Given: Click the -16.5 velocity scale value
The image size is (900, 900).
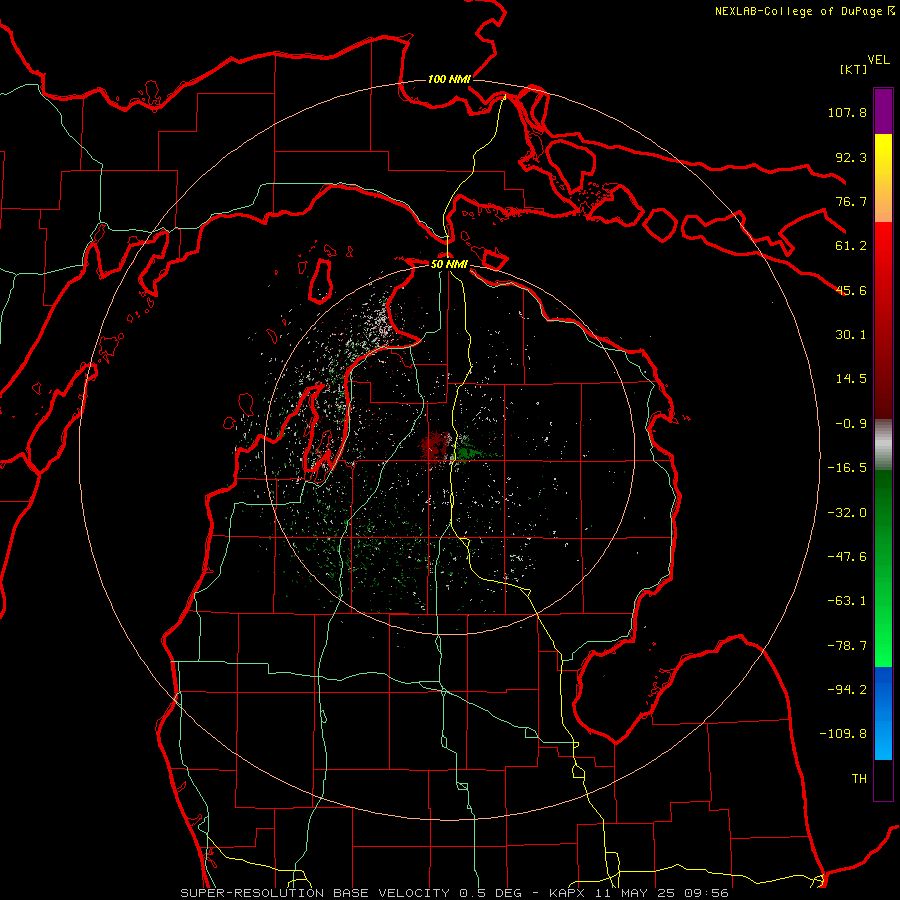Looking at the screenshot, I should point(847,468).
